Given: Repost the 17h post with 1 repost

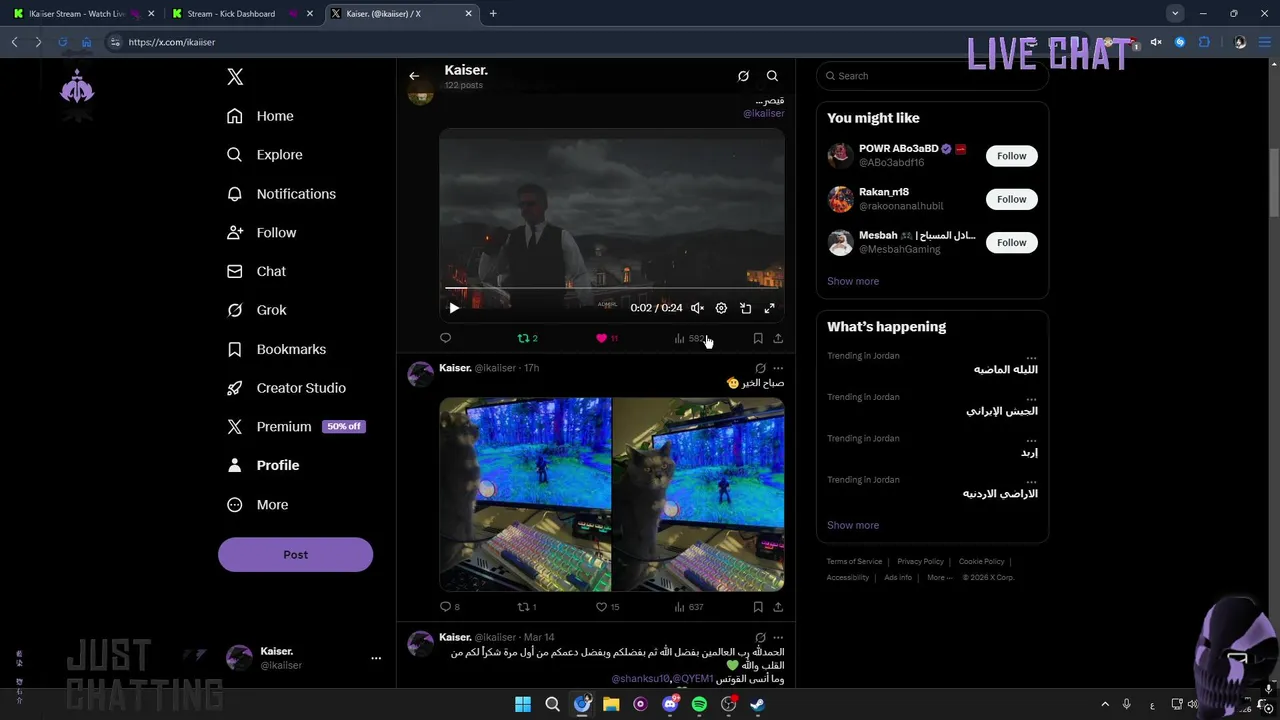Looking at the screenshot, I should tap(527, 607).
